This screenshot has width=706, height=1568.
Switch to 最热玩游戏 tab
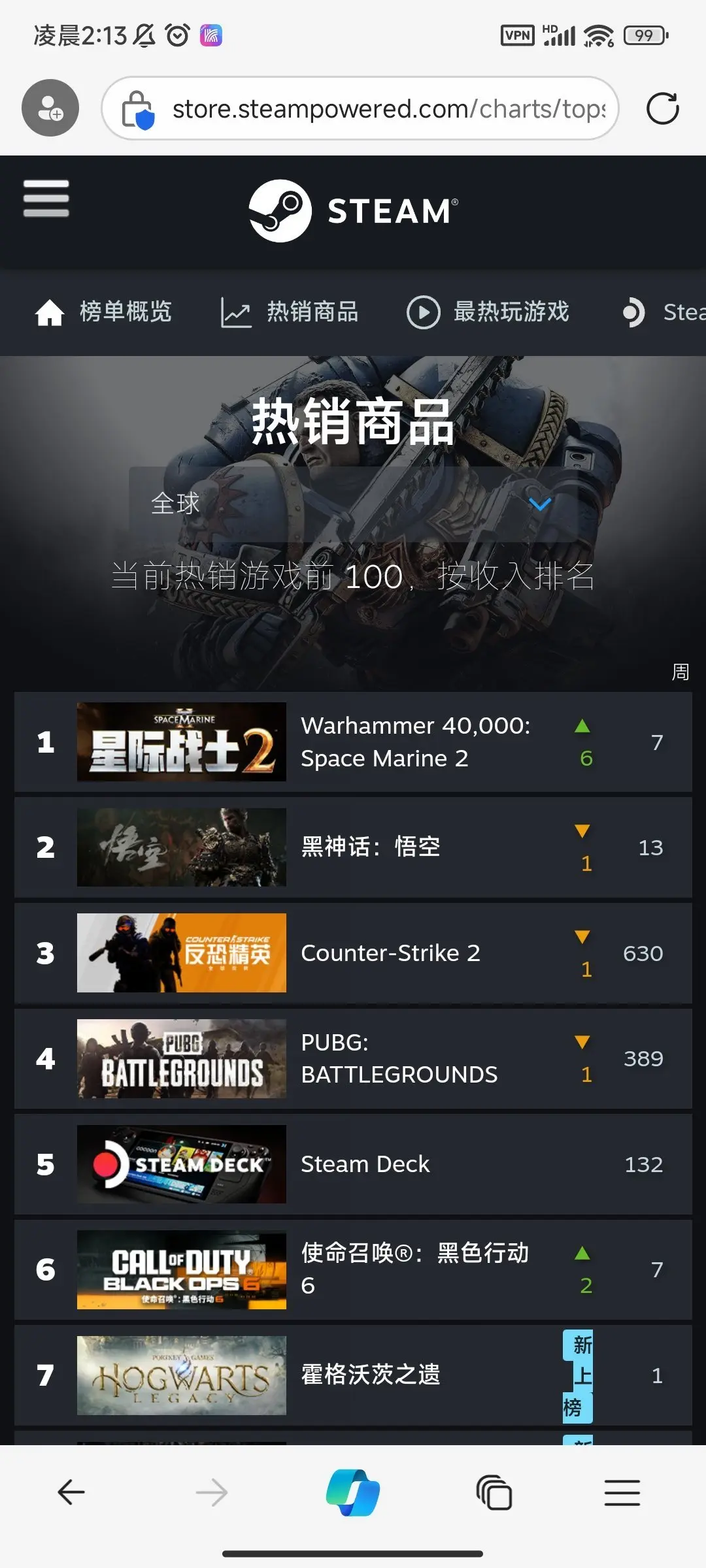[x=488, y=312]
